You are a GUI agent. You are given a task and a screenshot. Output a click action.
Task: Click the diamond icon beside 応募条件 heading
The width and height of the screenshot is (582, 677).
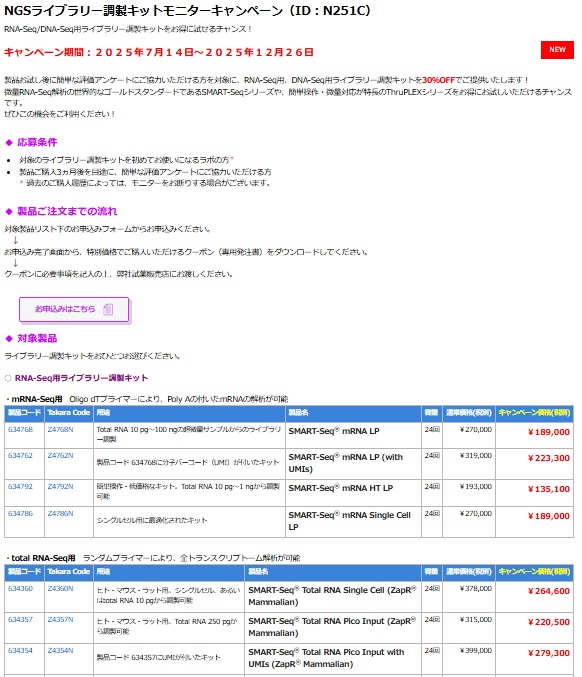[9, 142]
